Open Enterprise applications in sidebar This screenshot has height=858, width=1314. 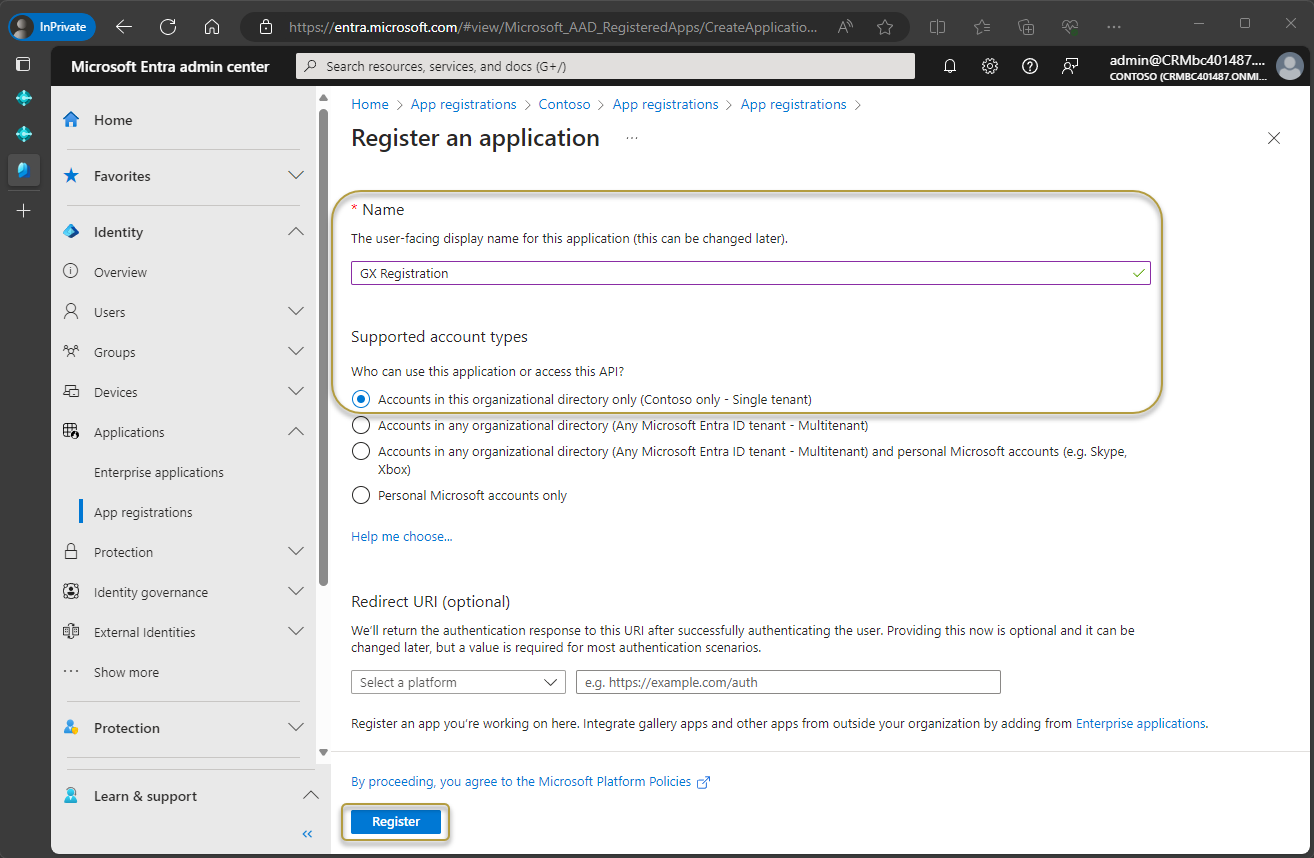[x=159, y=472]
